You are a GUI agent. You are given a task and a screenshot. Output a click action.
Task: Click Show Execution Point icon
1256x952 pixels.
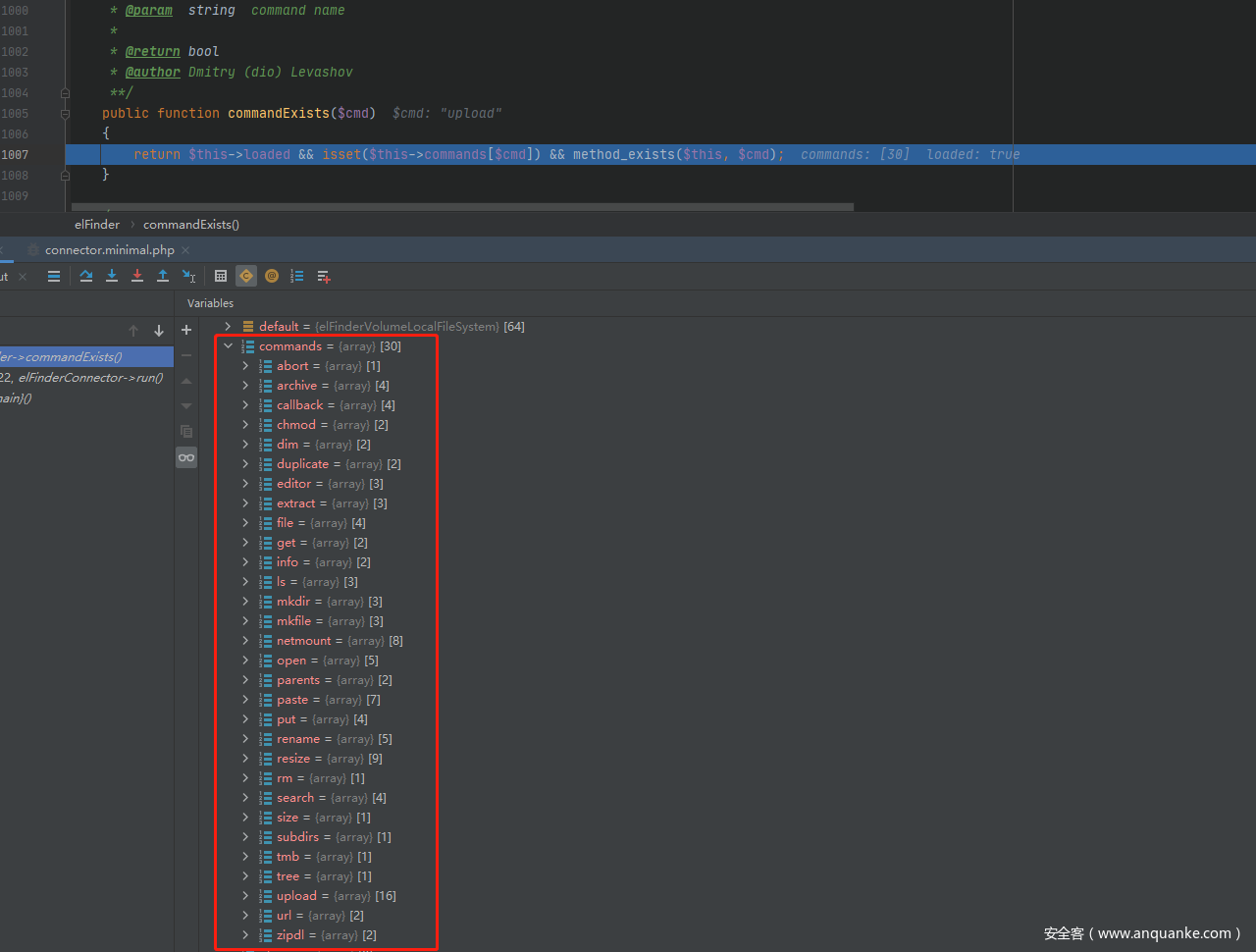54,276
